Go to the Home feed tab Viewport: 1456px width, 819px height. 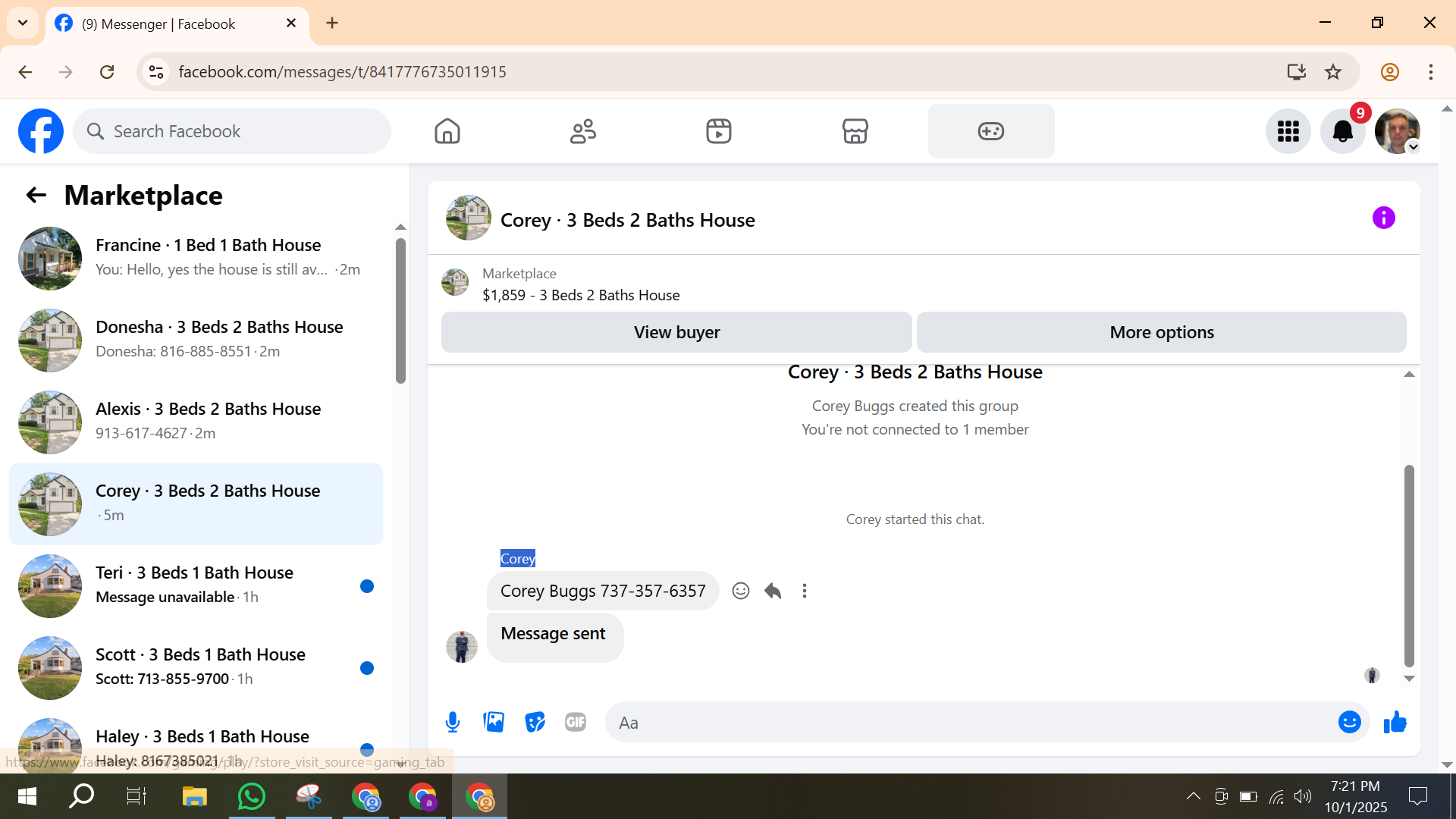click(x=447, y=131)
